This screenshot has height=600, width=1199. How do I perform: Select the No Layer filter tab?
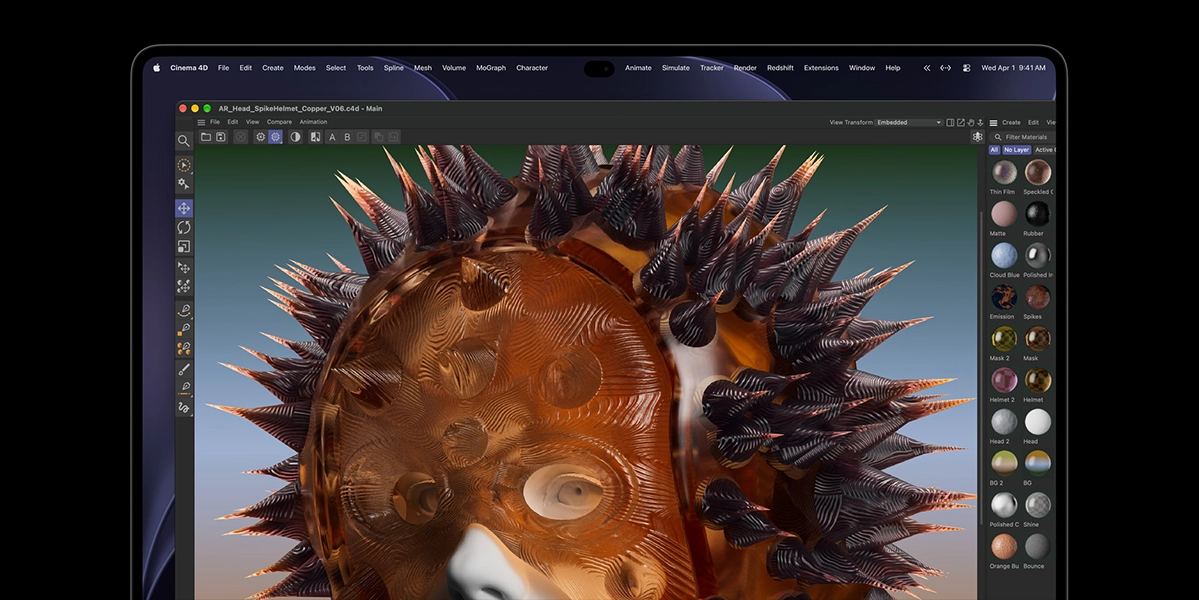(x=1016, y=150)
